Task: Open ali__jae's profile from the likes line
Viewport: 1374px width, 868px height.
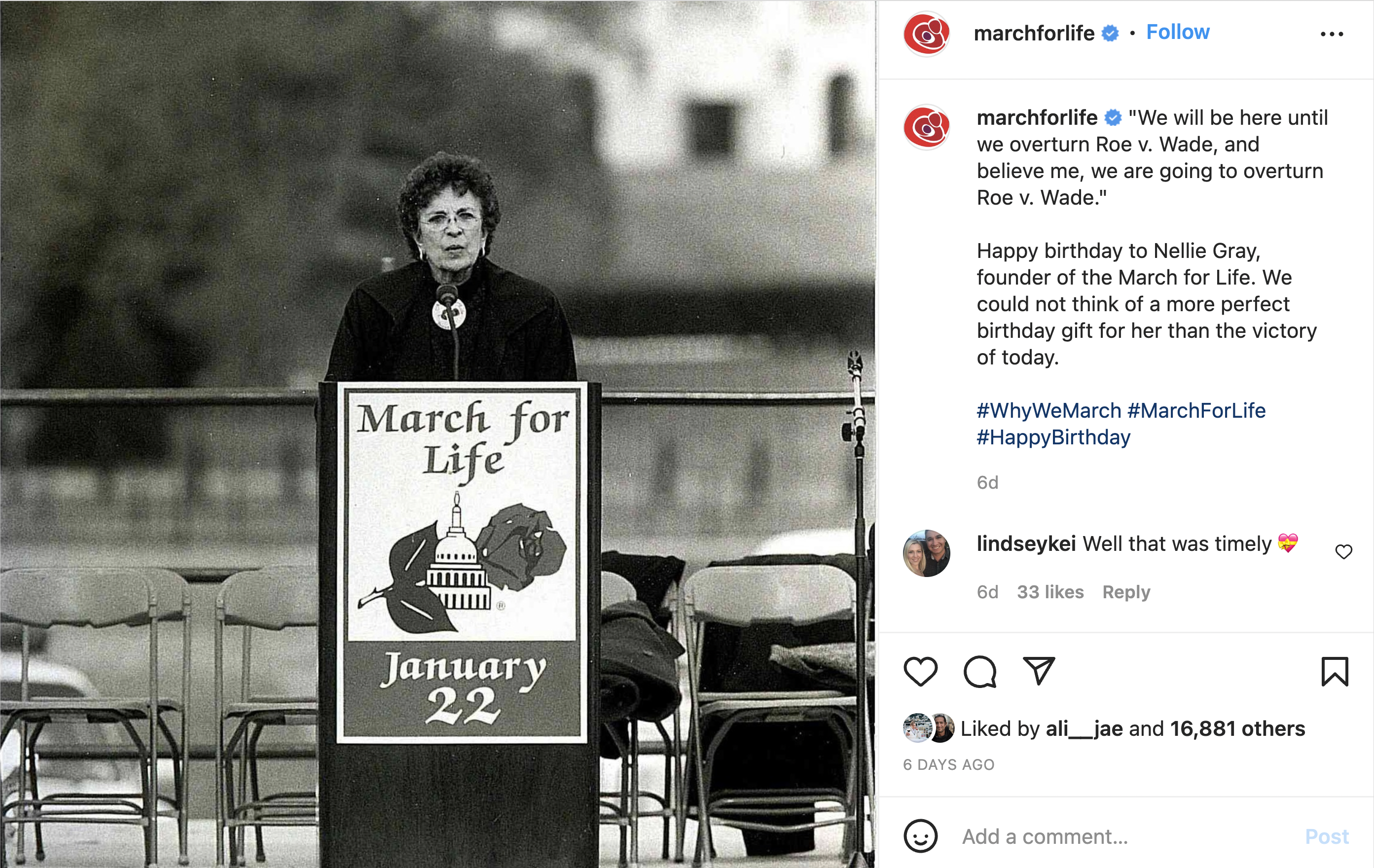Action: (1084, 729)
